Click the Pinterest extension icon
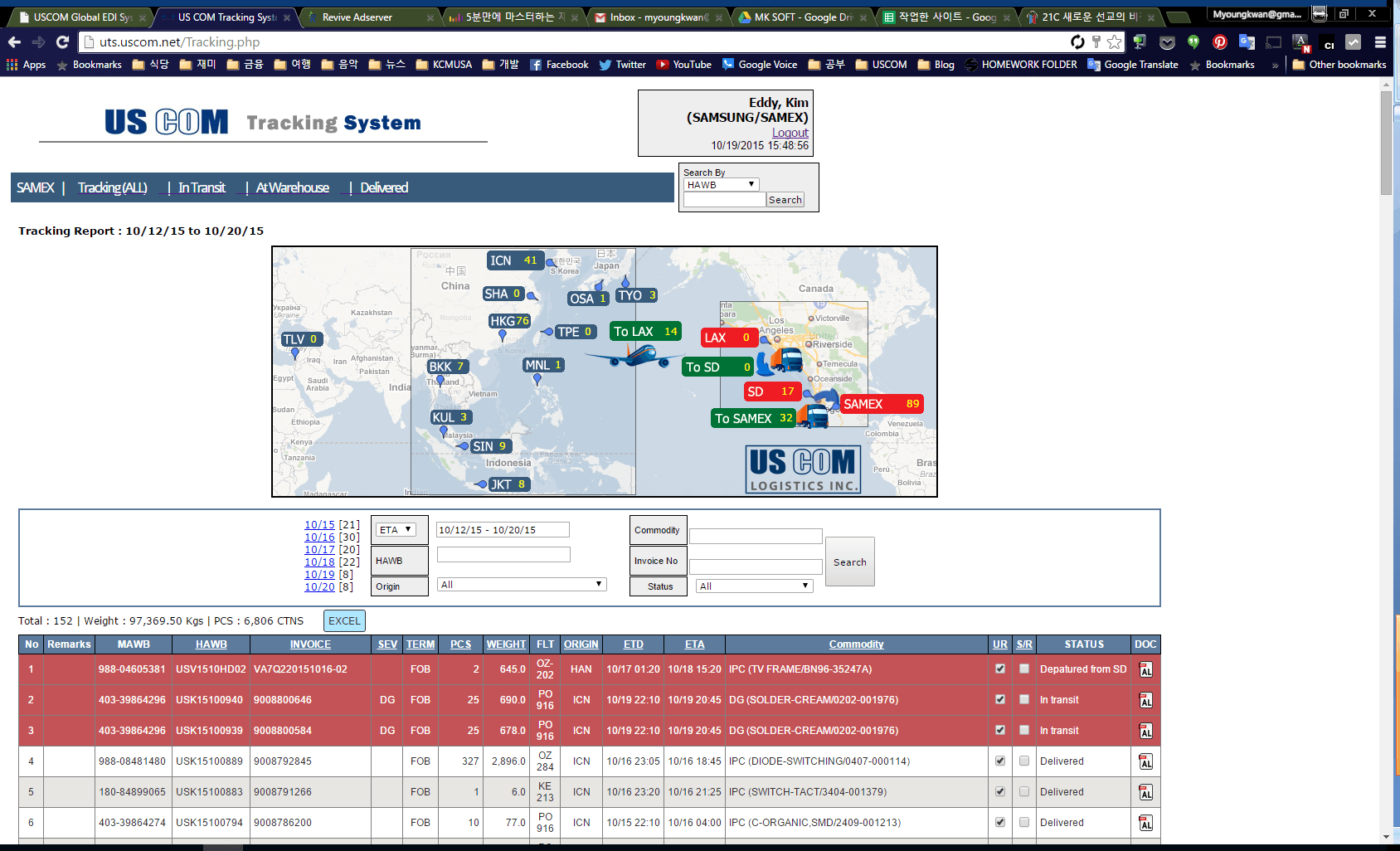The height and width of the screenshot is (851, 1400). pos(1219,41)
